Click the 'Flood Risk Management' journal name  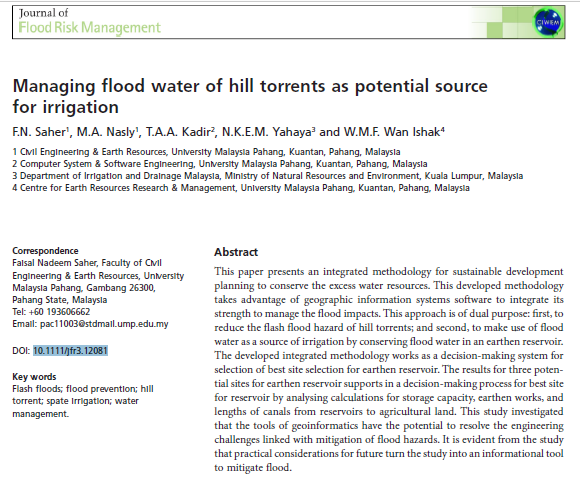90,27
